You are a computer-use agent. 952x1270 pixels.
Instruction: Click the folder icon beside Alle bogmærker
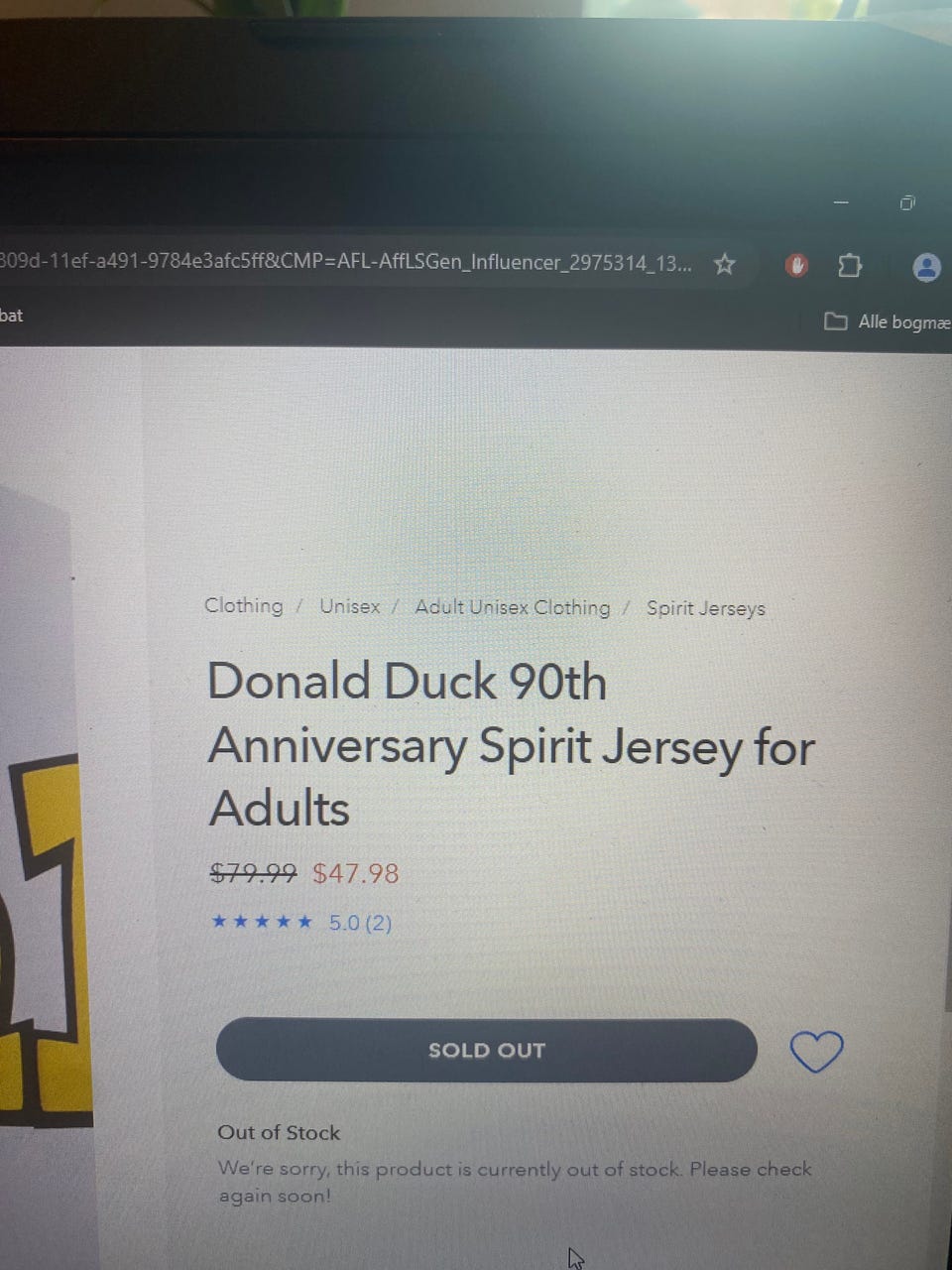tap(836, 321)
